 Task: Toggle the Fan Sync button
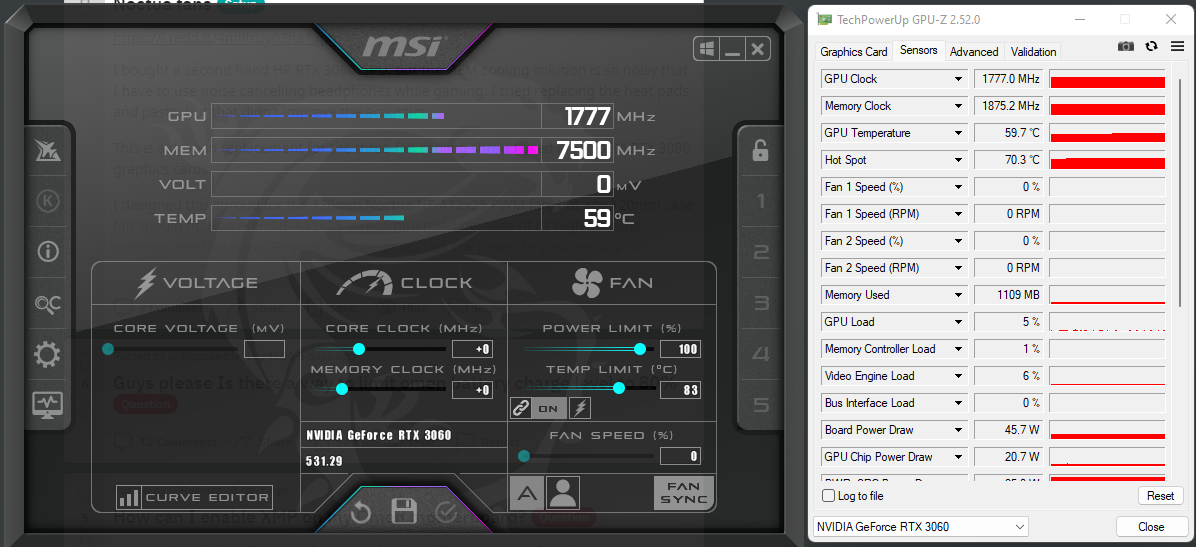pyautogui.click(x=683, y=493)
